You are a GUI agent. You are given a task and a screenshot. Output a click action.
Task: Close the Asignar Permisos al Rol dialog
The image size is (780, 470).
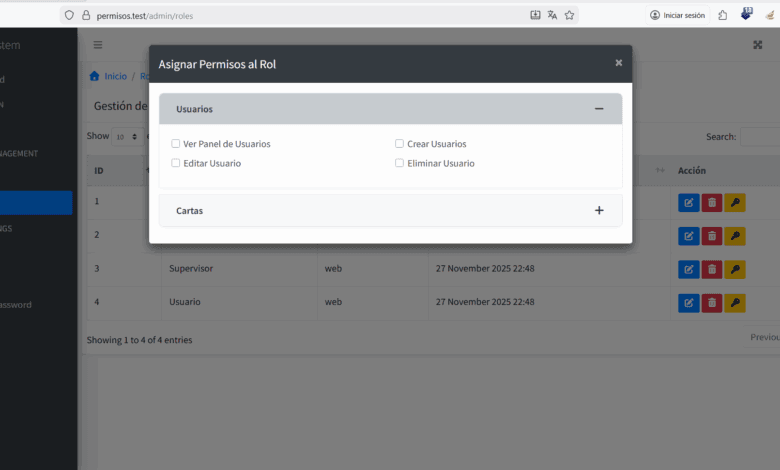[x=618, y=63]
